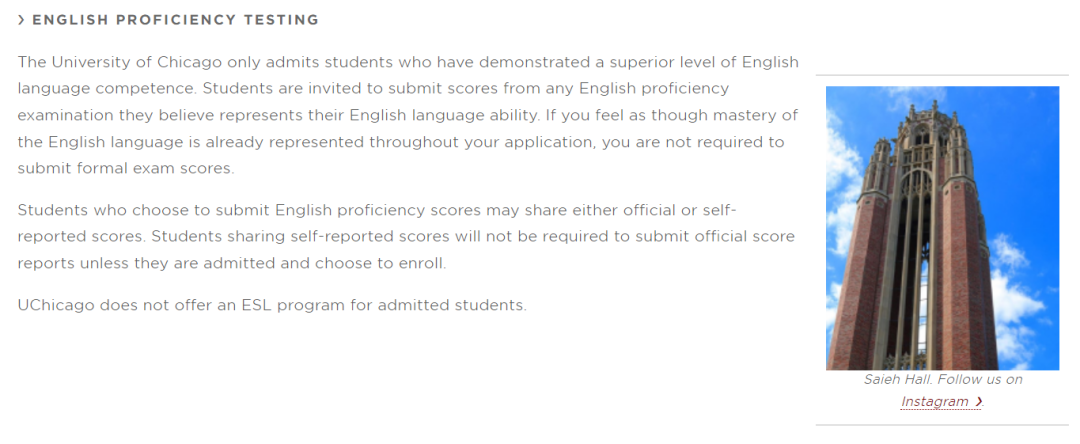The image size is (1080, 444).
Task: Click the words University of Chicago in first line
Action: (x=137, y=62)
